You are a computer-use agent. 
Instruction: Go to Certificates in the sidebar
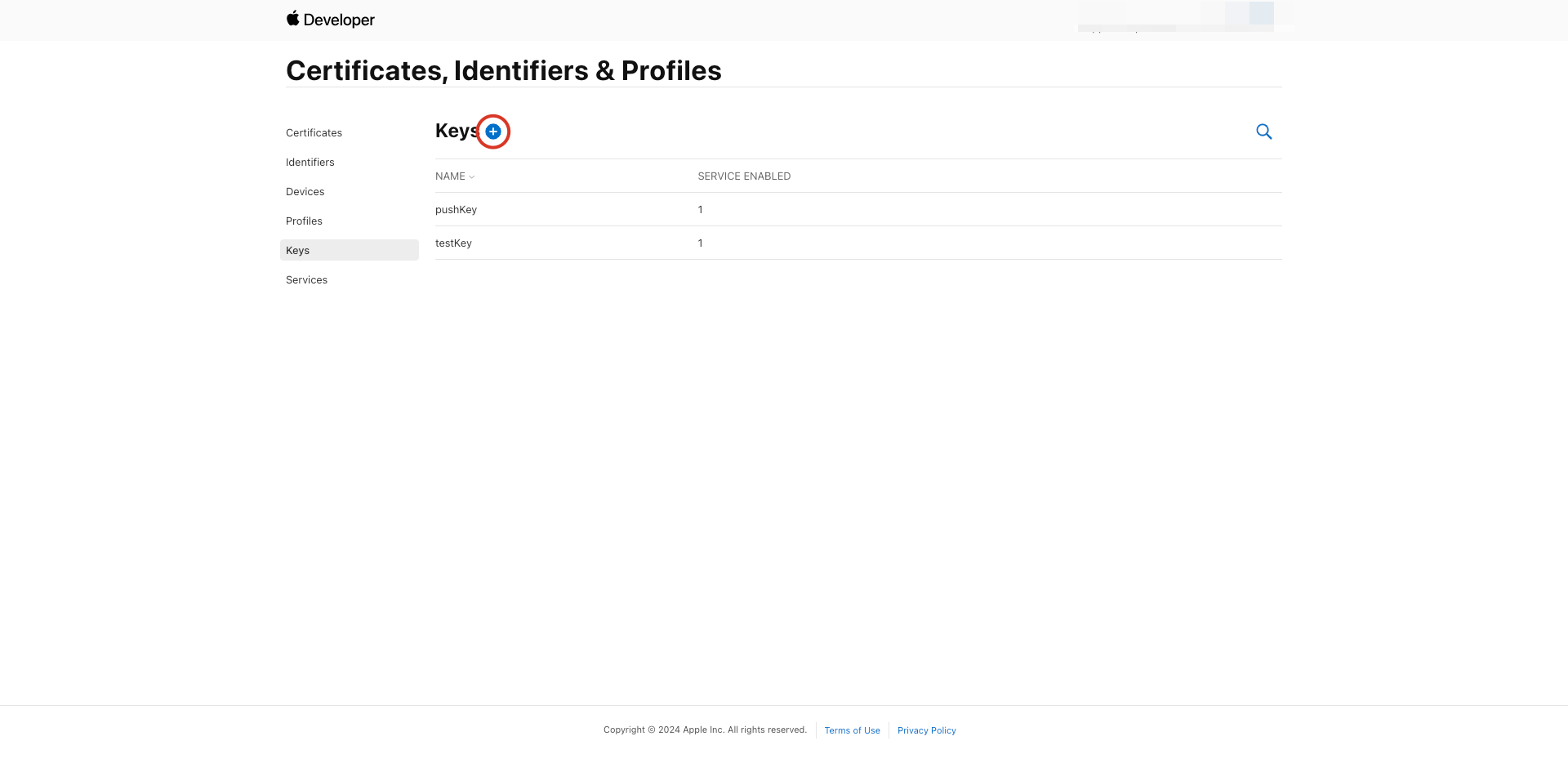point(314,133)
